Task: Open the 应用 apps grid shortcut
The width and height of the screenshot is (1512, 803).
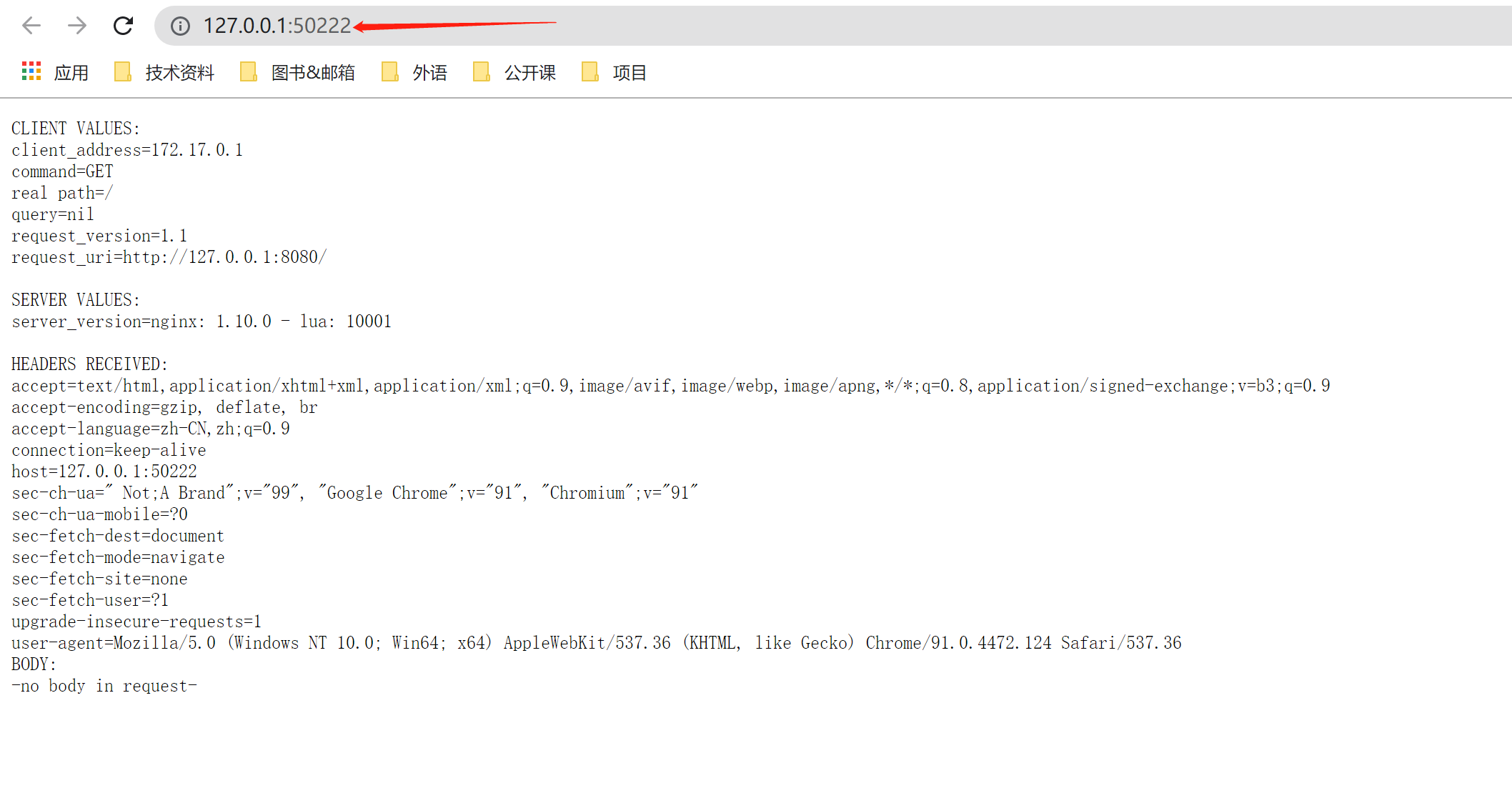Action: tap(31, 71)
